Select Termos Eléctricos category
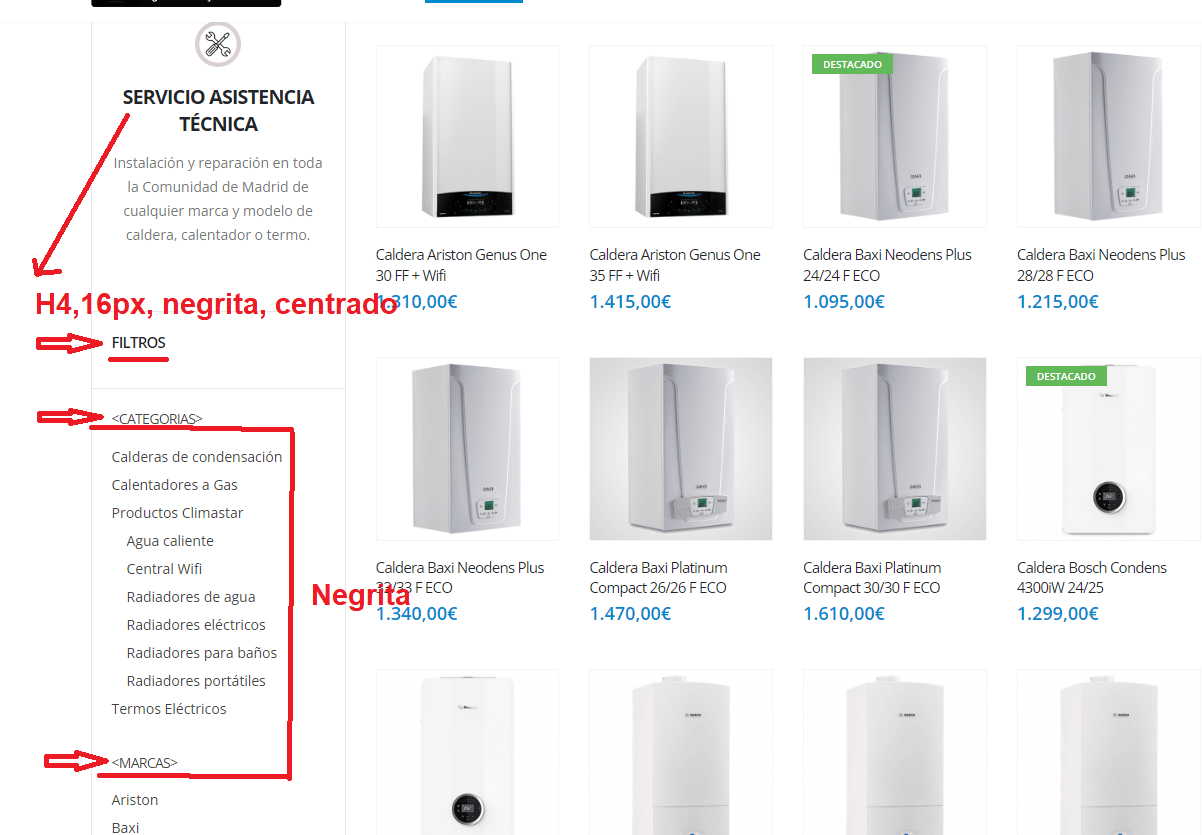Image resolution: width=1202 pixels, height=835 pixels. click(x=169, y=709)
